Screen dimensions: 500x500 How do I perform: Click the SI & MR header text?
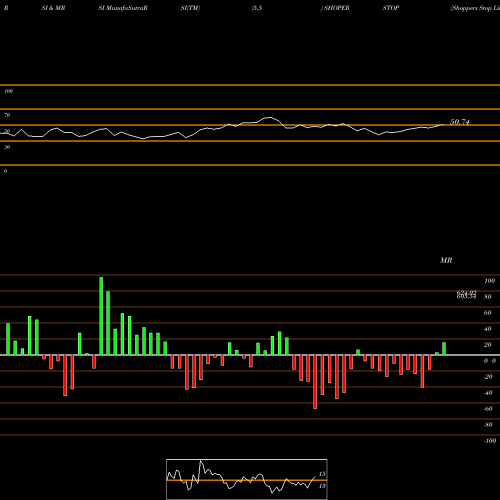pyautogui.click(x=53, y=8)
